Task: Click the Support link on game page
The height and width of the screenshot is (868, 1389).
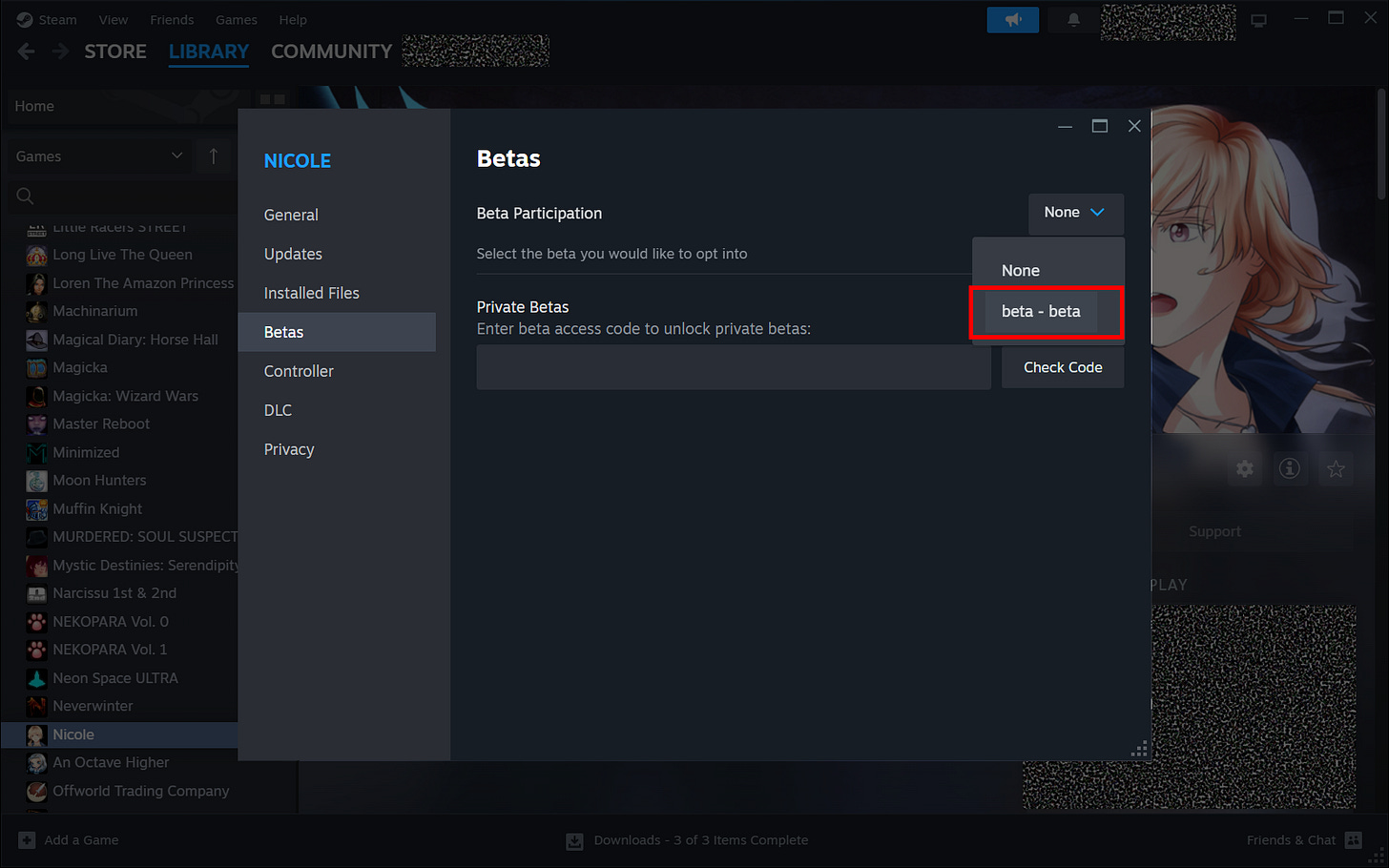Action: 1214,532
